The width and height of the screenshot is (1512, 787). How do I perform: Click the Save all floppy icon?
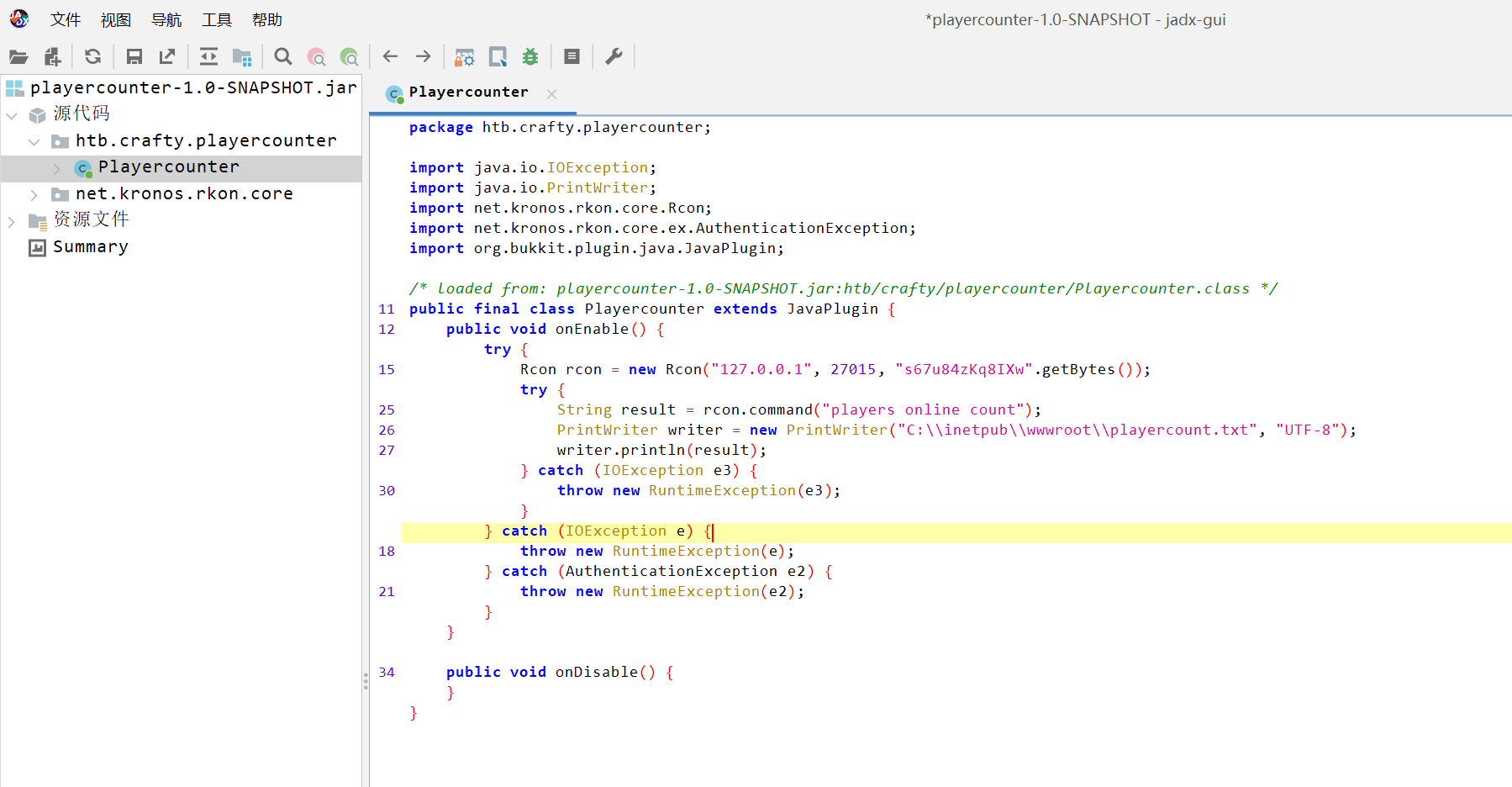(x=134, y=56)
